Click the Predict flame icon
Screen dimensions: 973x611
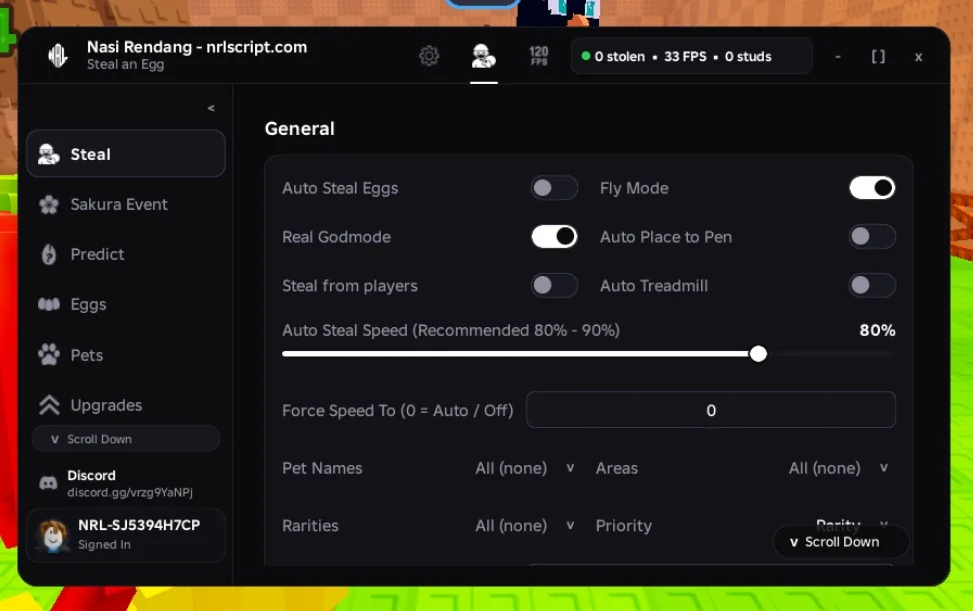(48, 254)
